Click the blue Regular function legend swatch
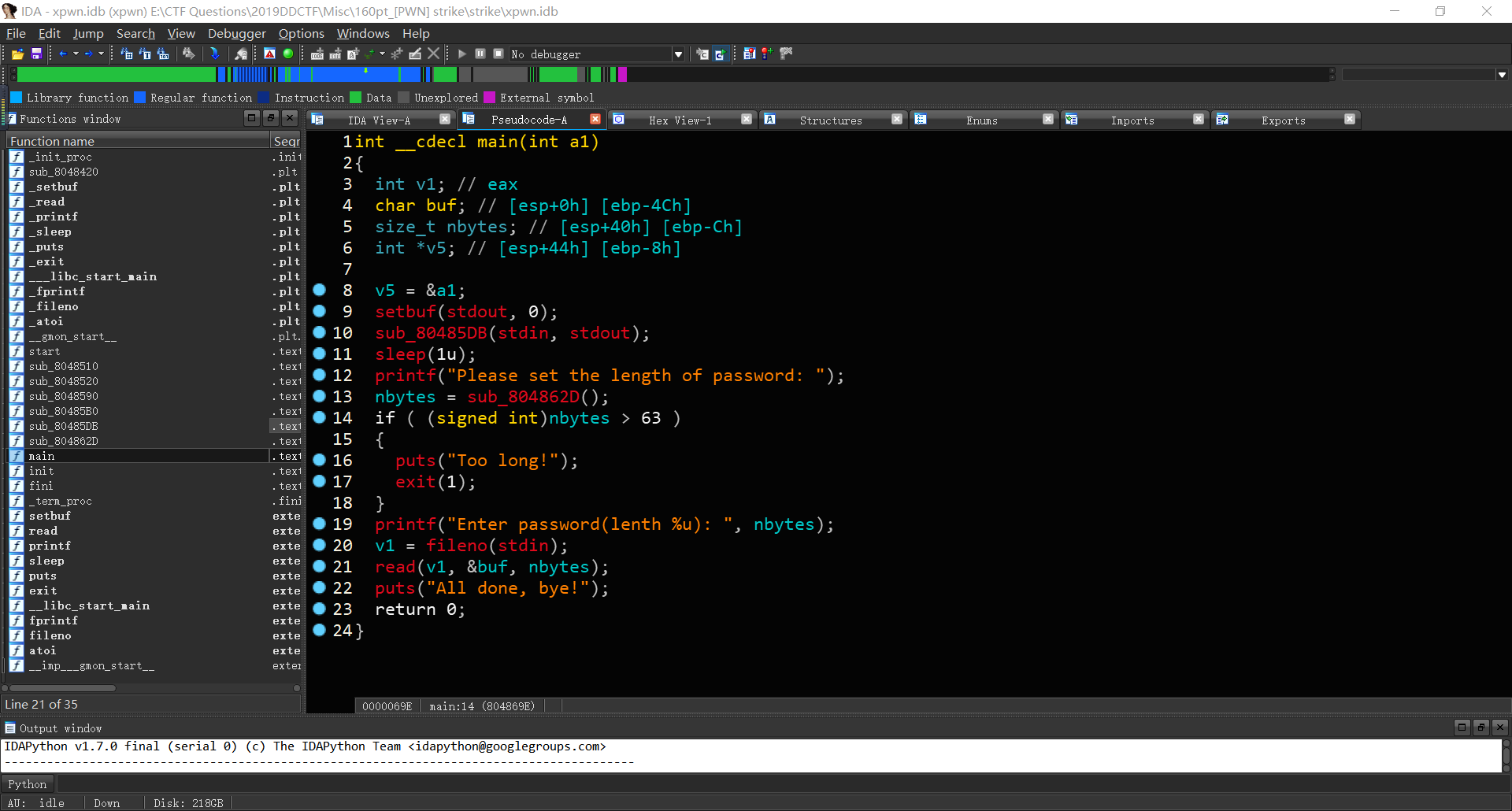The width and height of the screenshot is (1512, 811). tap(139, 98)
